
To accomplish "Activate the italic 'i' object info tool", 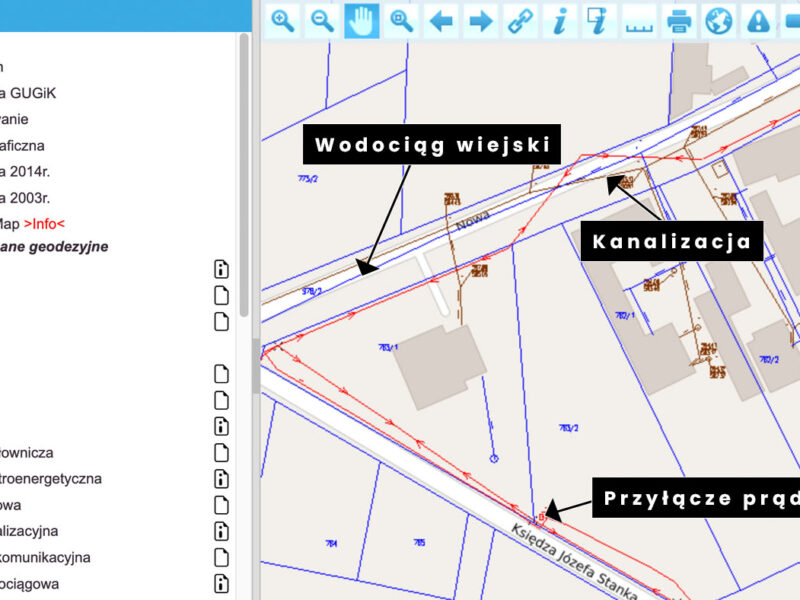I will pos(560,20).
